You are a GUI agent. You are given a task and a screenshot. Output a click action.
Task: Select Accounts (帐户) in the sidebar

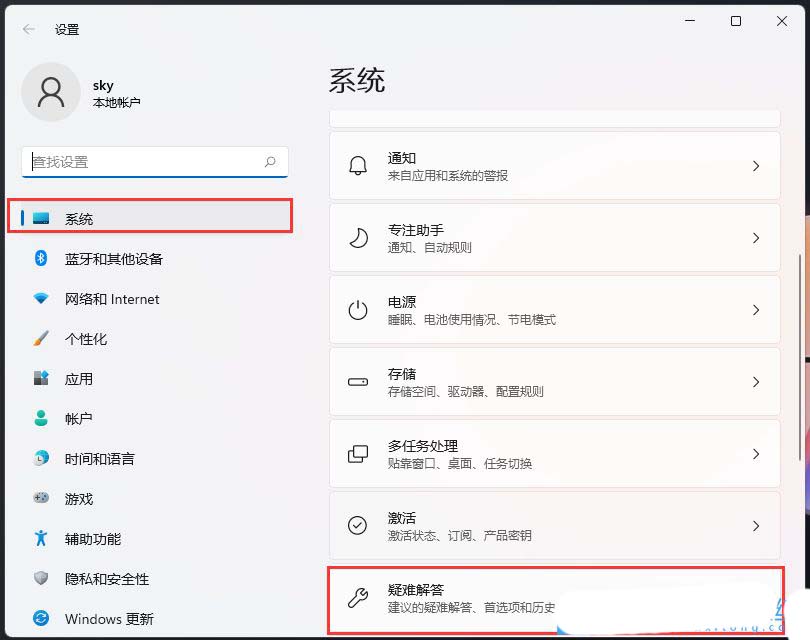(78, 419)
